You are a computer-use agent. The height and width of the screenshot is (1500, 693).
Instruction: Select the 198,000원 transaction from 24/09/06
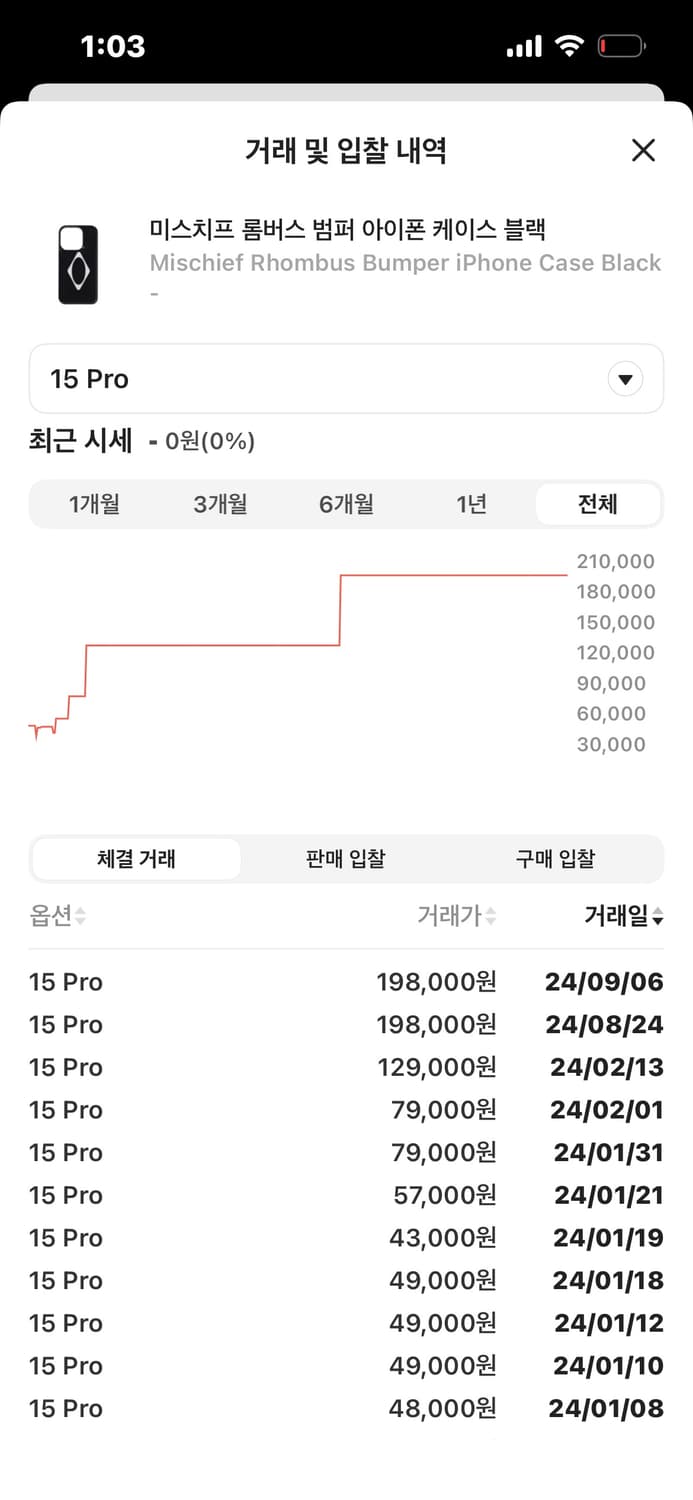[346, 982]
